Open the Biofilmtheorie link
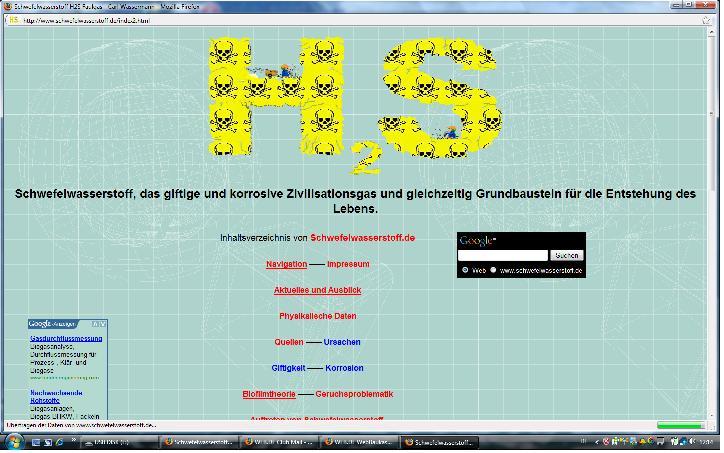 [x=268, y=394]
